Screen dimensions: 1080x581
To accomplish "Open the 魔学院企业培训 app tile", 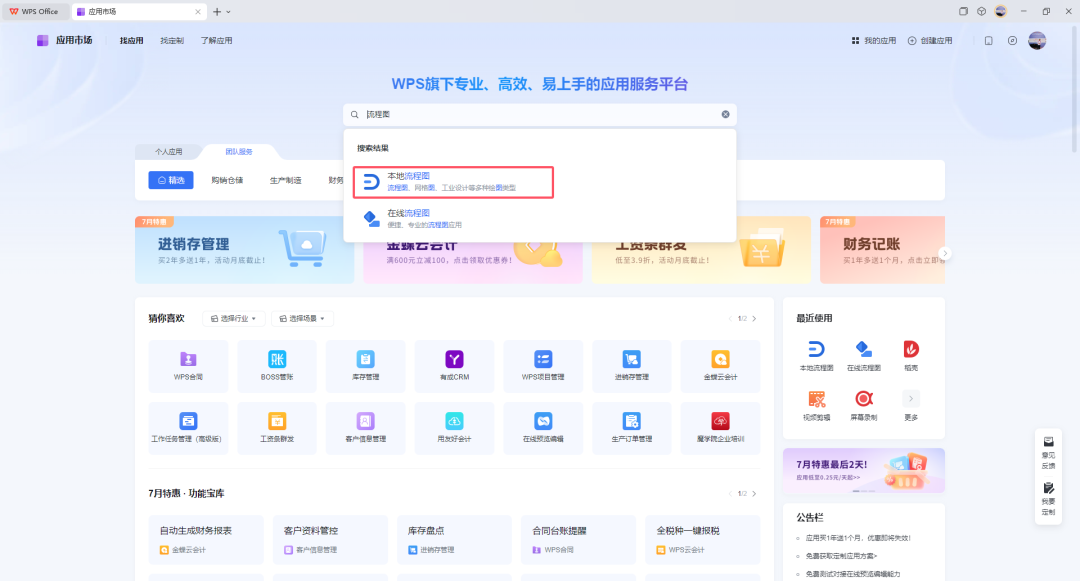I will (x=720, y=428).
